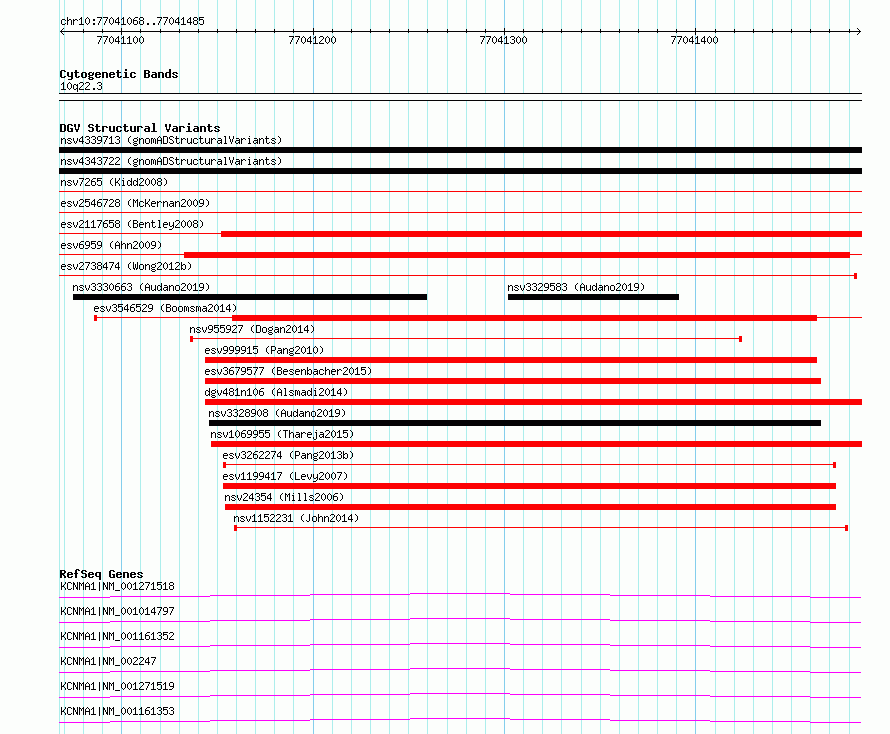The image size is (890, 734).
Task: Click ruler position 77041400
Action: (x=694, y=40)
